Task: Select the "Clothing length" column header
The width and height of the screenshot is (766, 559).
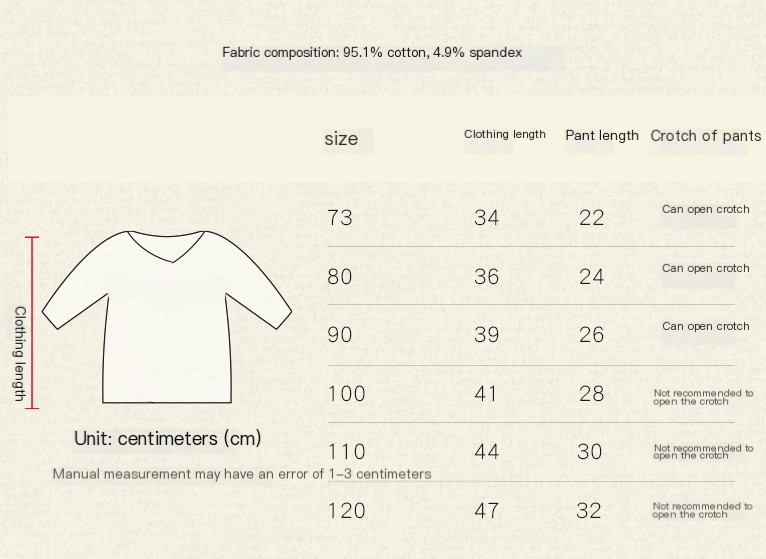Action: tap(505, 134)
